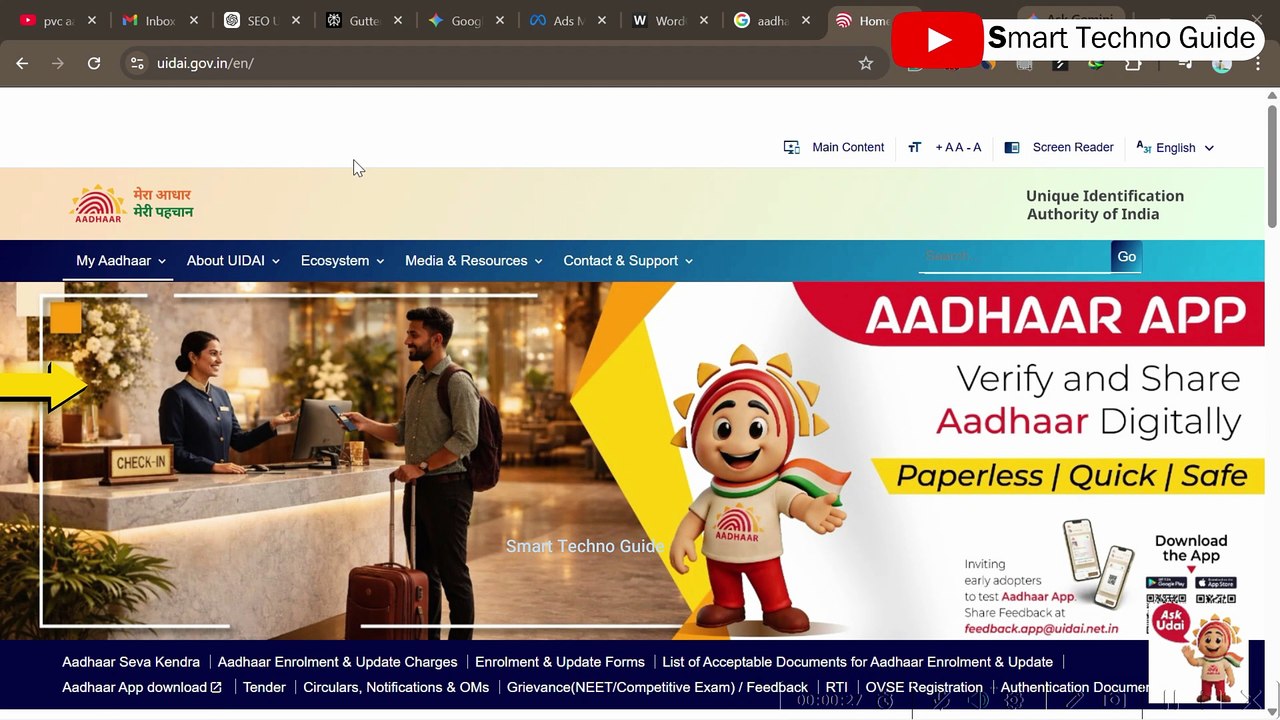Go back using the browser back arrow
The height and width of the screenshot is (720, 1280).
pyautogui.click(x=22, y=63)
